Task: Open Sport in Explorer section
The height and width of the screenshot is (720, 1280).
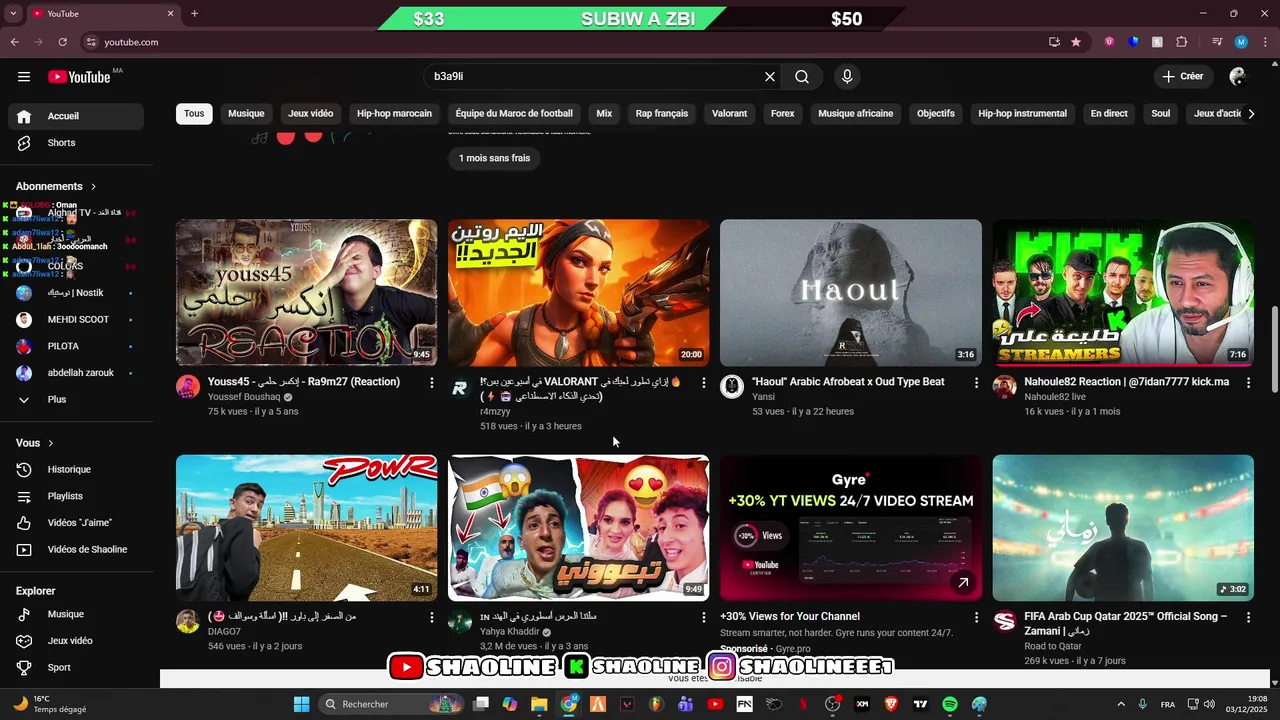Action: pos(76,668)
